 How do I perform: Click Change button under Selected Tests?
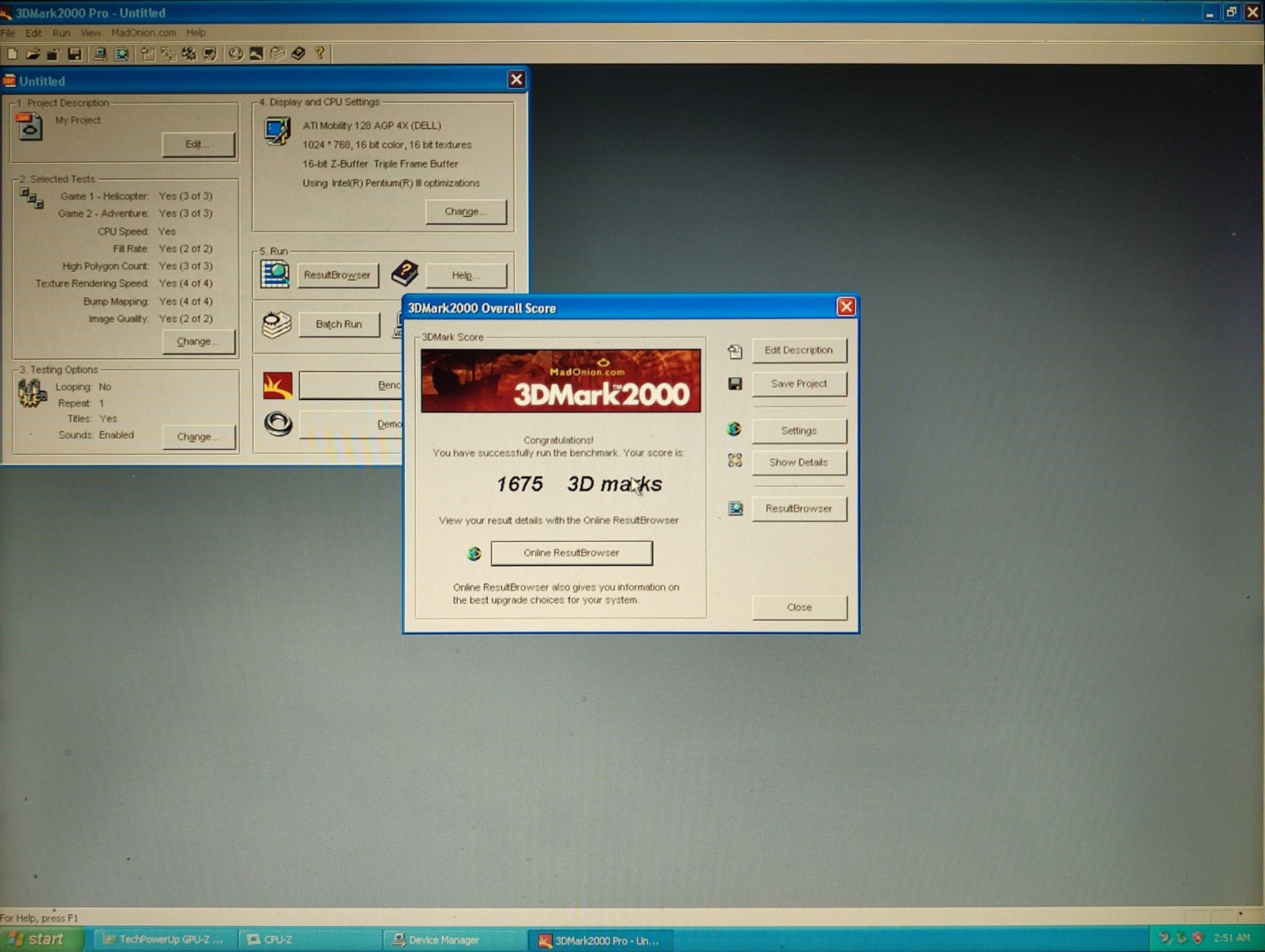[x=198, y=342]
